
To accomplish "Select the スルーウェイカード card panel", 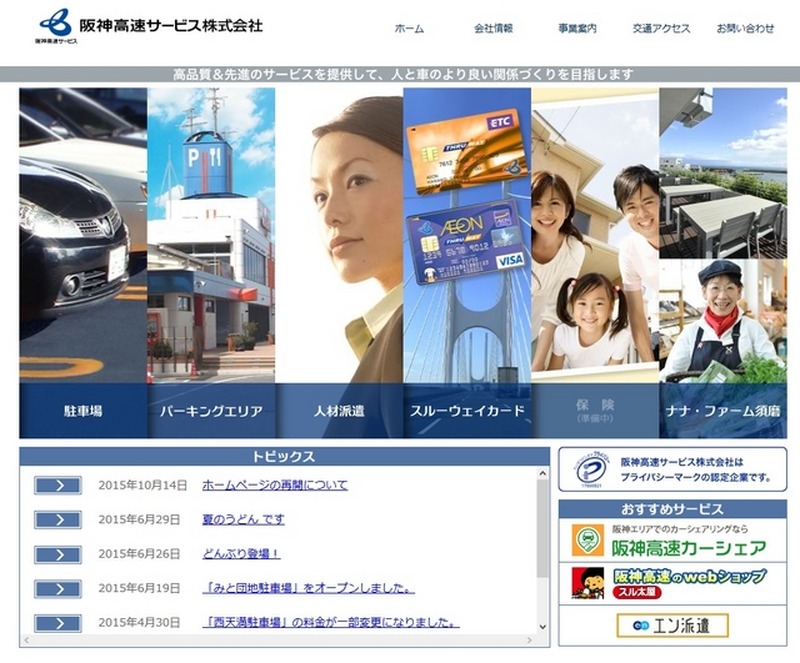I will pyautogui.click(x=467, y=411).
